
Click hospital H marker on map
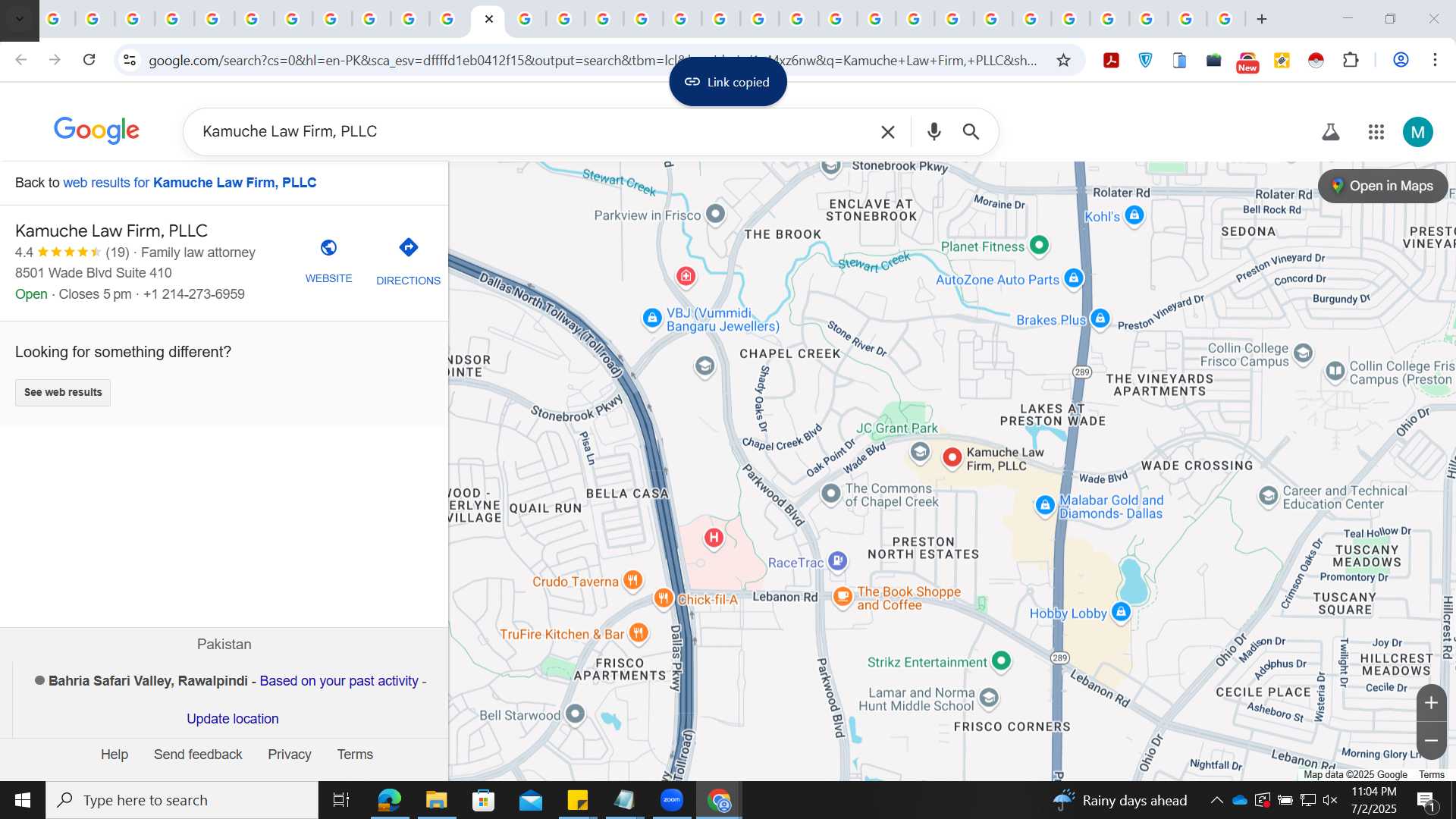(713, 538)
